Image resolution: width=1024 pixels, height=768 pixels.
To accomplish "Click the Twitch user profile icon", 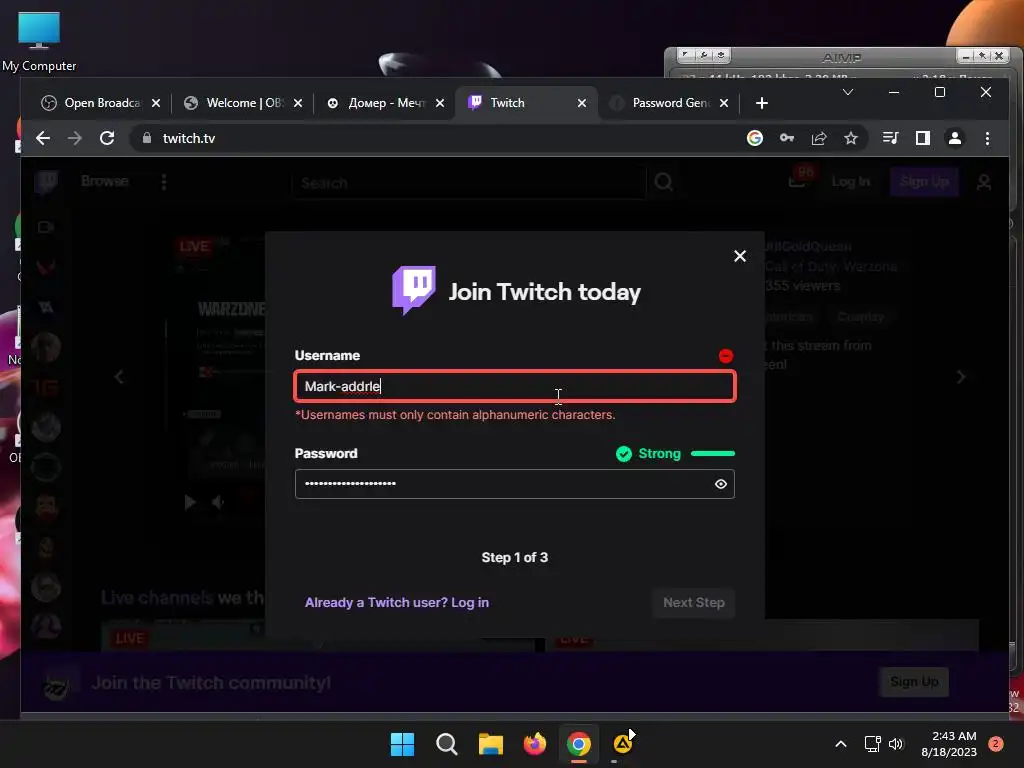I will tap(984, 182).
